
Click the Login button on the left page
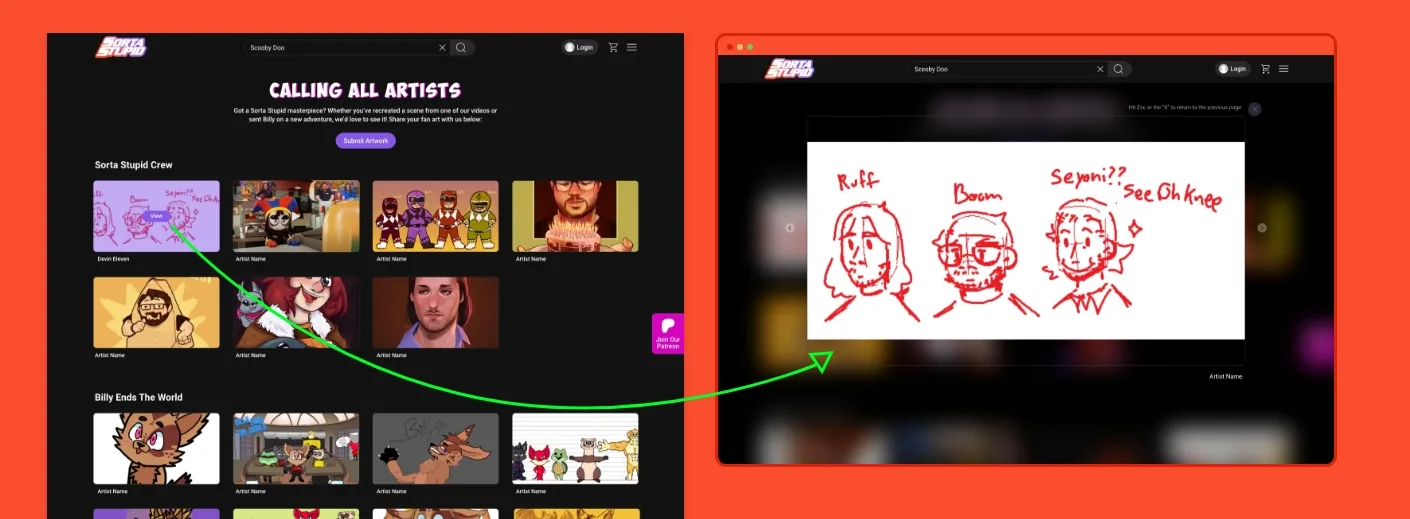pos(579,47)
